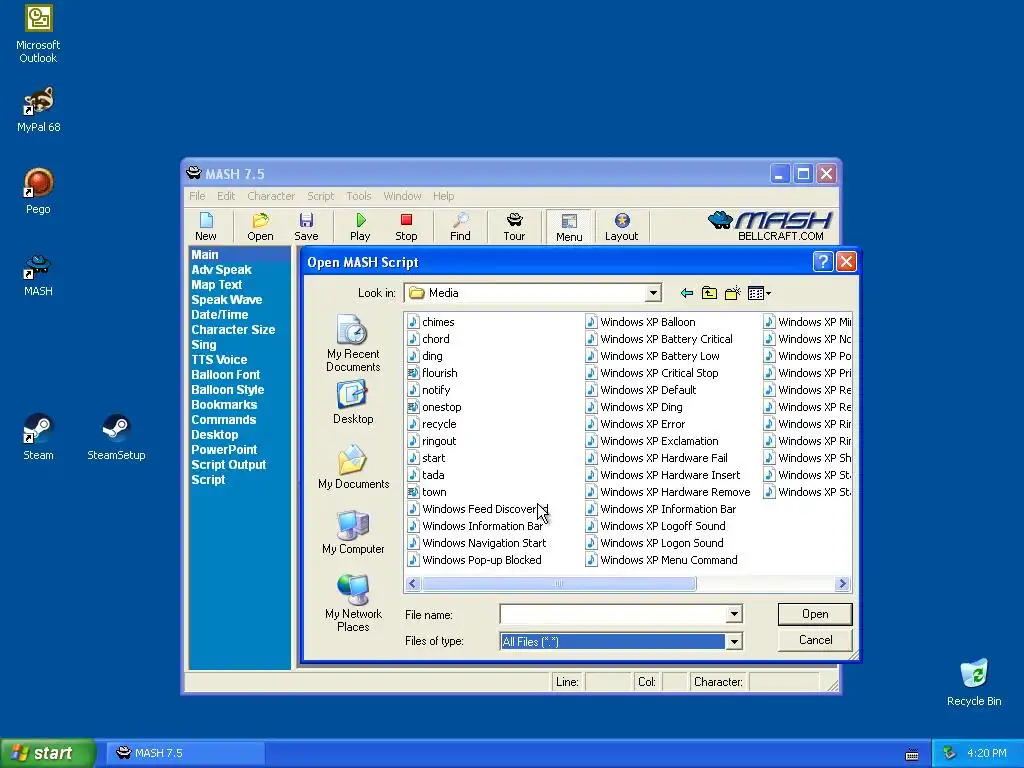
Task: Click the New toolbar icon in MASH
Action: [x=206, y=226]
